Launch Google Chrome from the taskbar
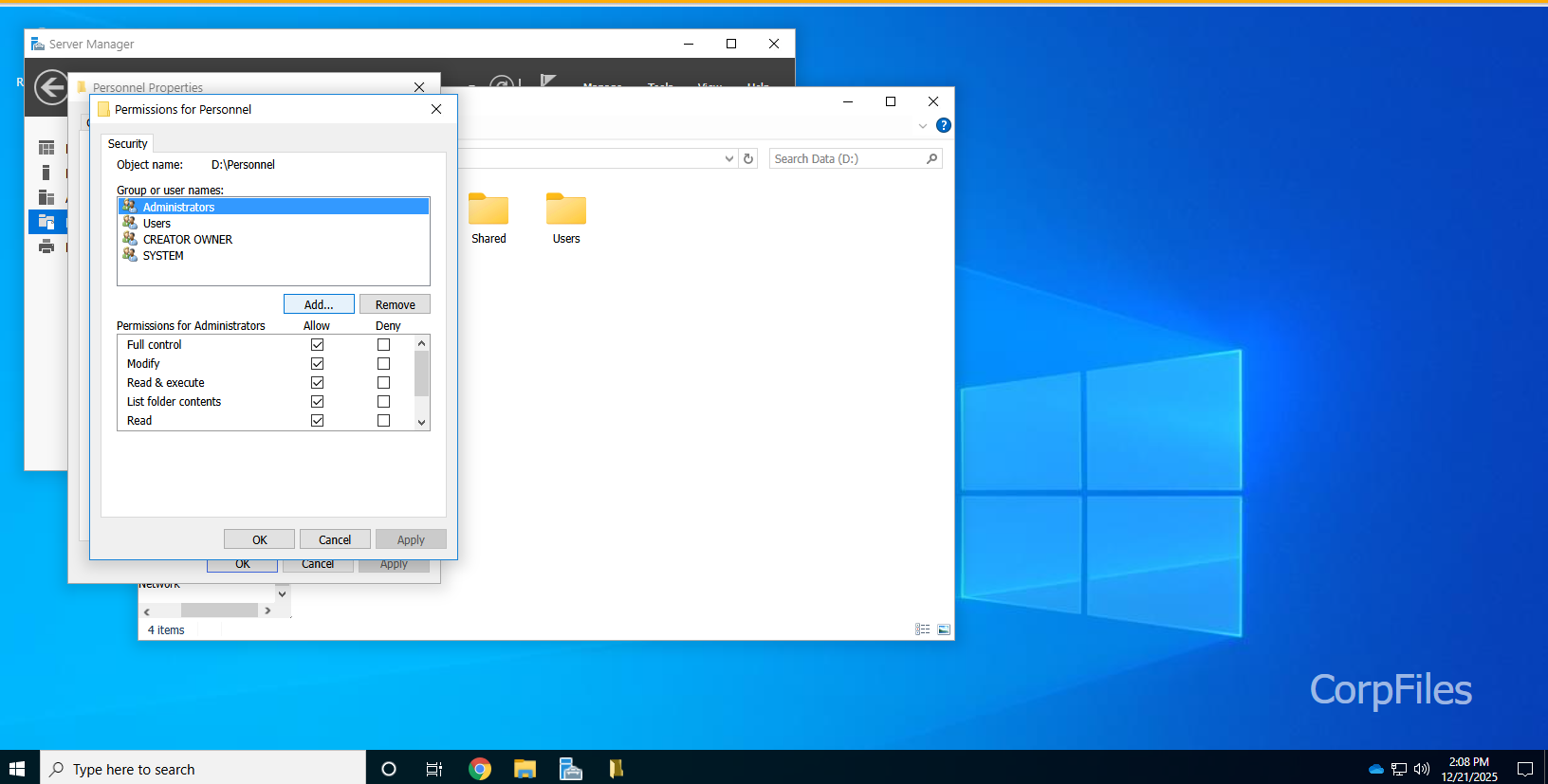 coord(480,769)
